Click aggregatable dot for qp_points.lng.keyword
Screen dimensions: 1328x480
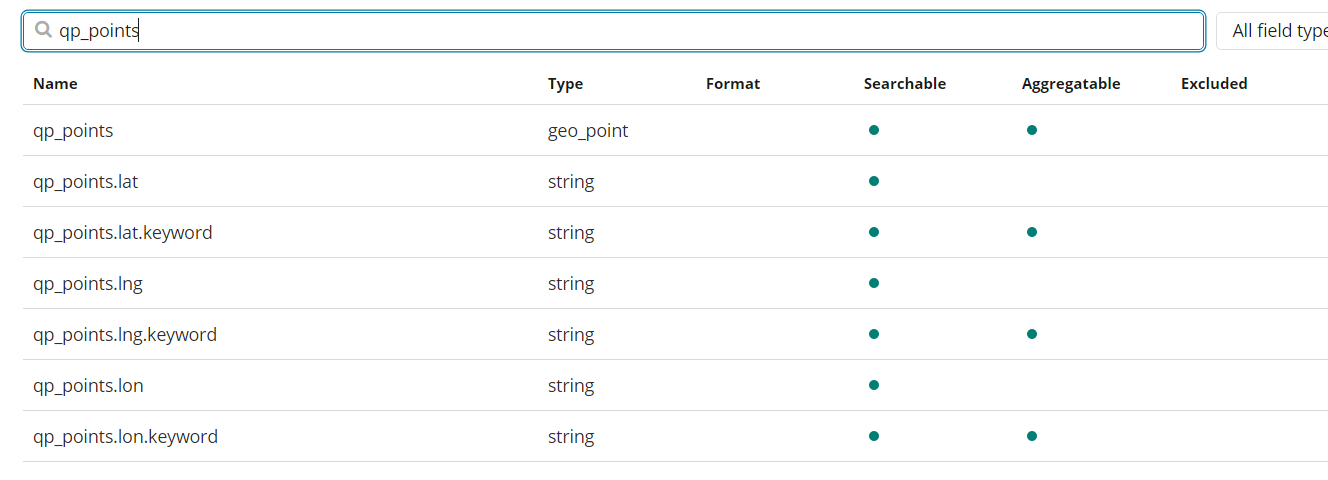point(1032,334)
